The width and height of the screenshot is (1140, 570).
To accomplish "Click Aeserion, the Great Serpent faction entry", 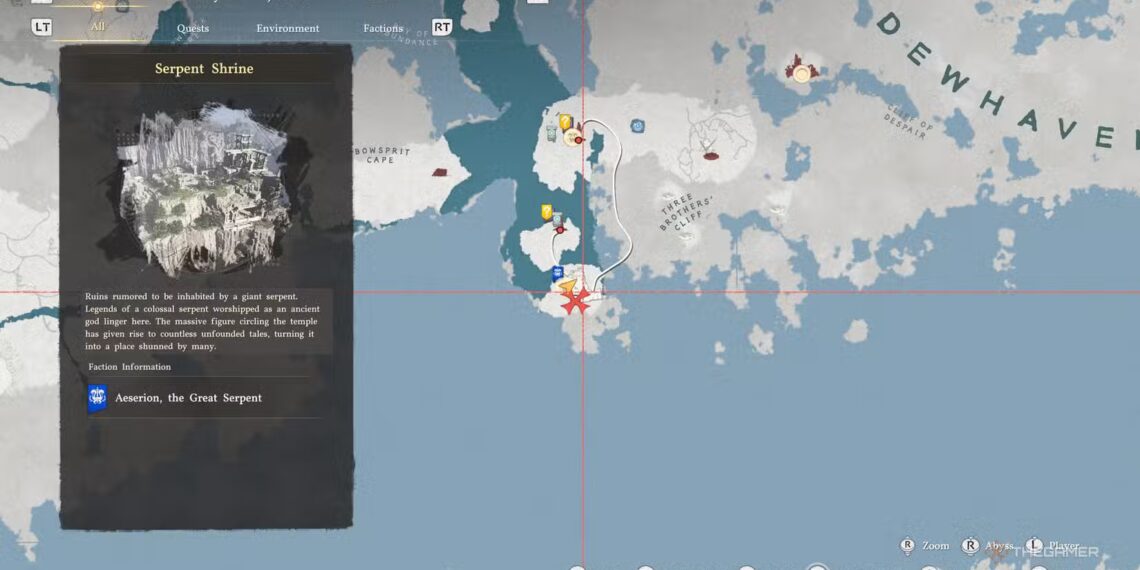I will point(188,398).
